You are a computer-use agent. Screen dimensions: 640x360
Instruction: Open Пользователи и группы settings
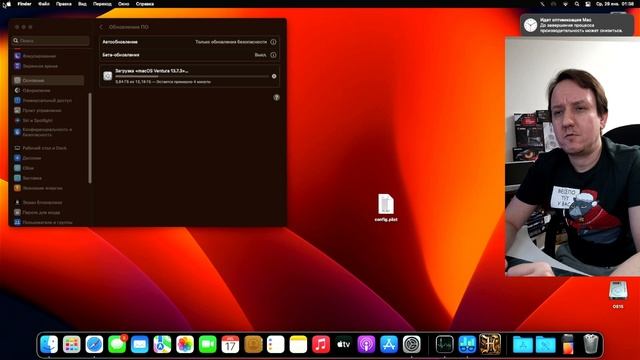[x=43, y=222]
